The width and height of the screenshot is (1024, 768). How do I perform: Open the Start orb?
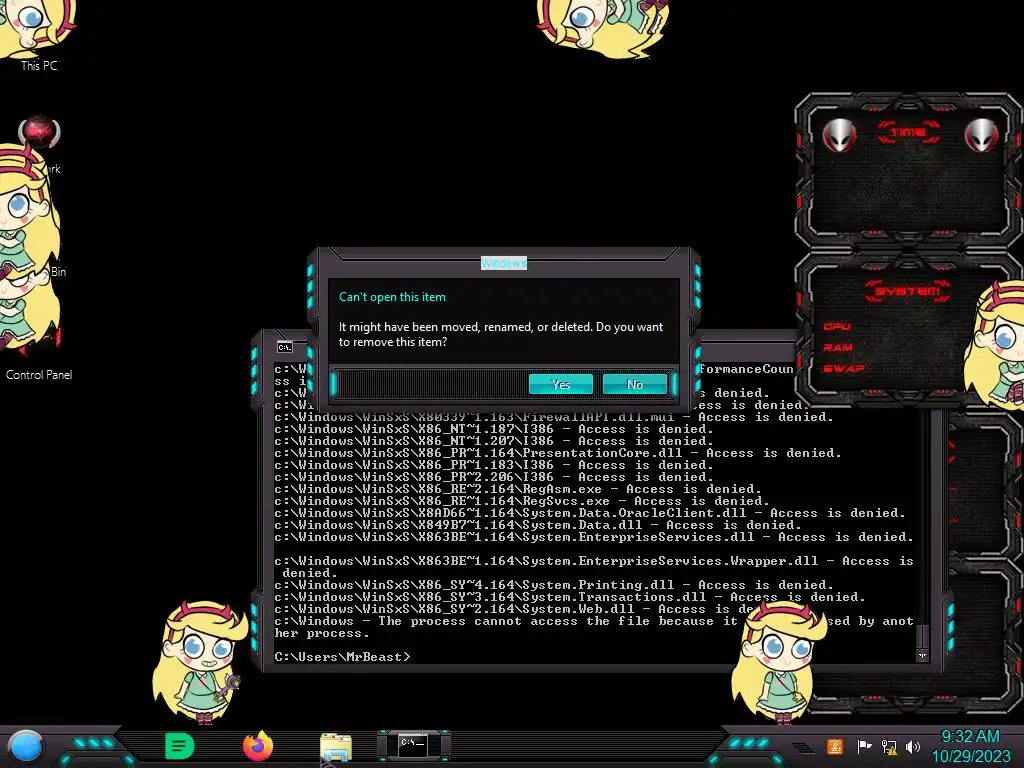[26, 747]
